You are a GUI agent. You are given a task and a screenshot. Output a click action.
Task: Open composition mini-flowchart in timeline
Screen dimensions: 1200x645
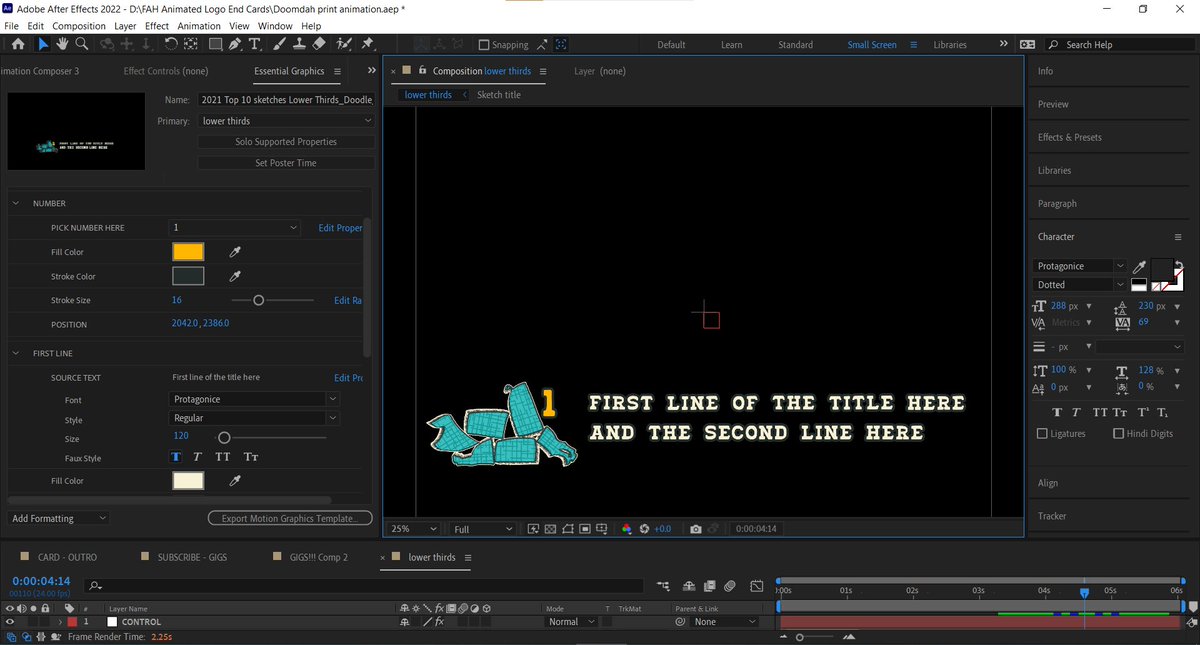[664, 585]
